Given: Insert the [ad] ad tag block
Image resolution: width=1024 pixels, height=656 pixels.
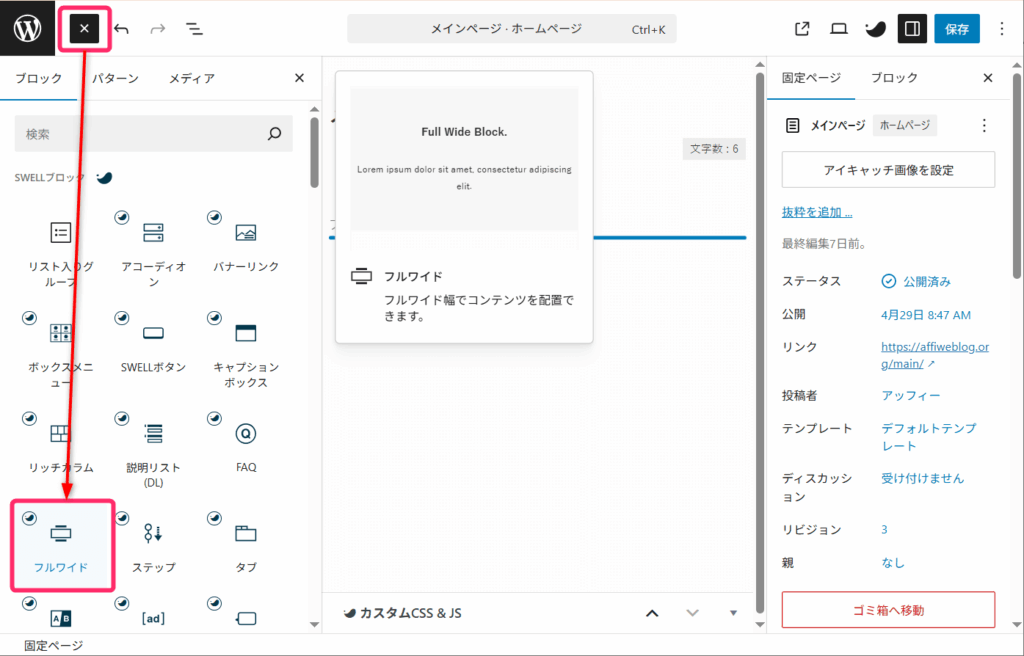Looking at the screenshot, I should [x=153, y=617].
